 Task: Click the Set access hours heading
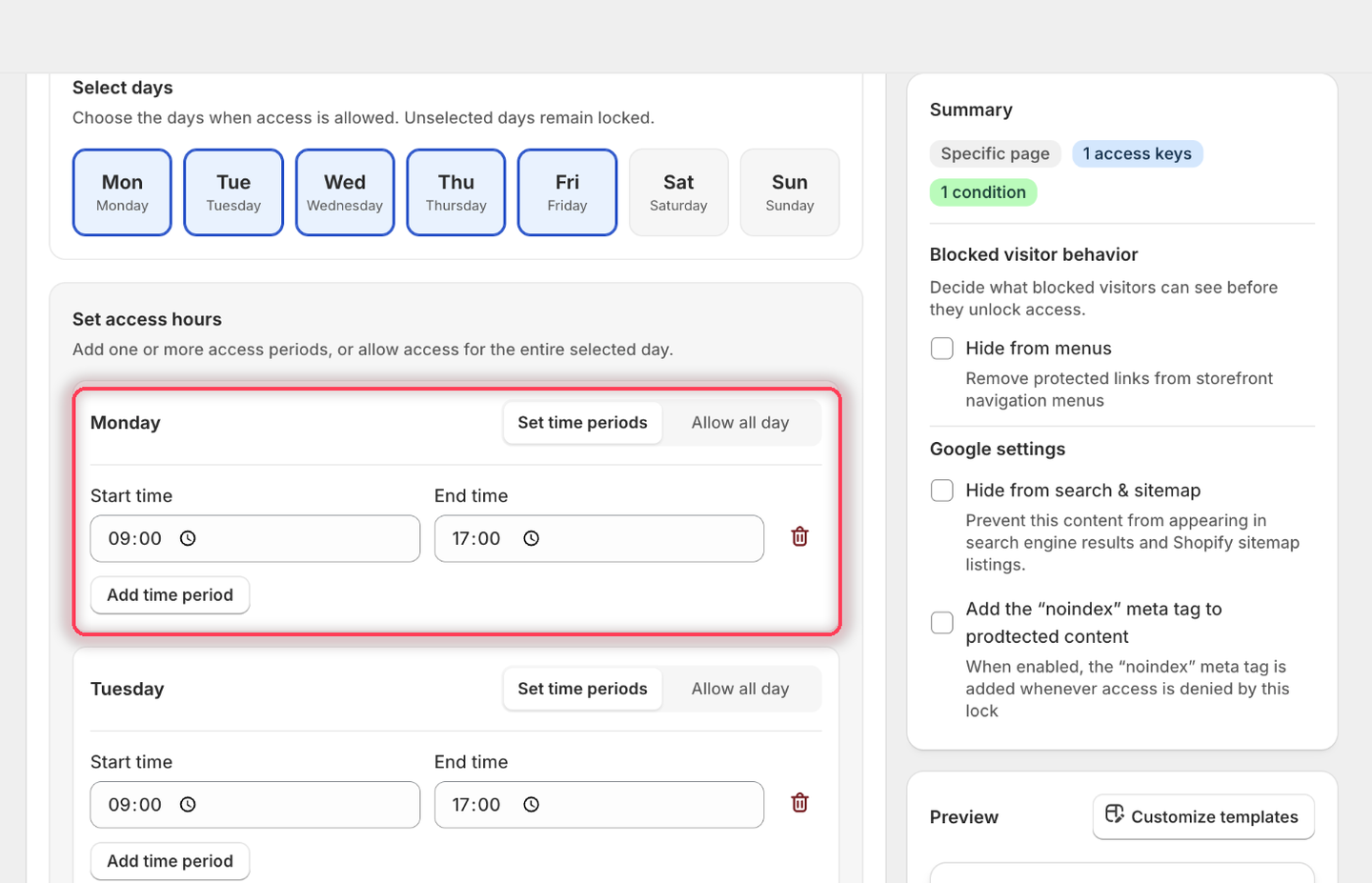point(147,319)
